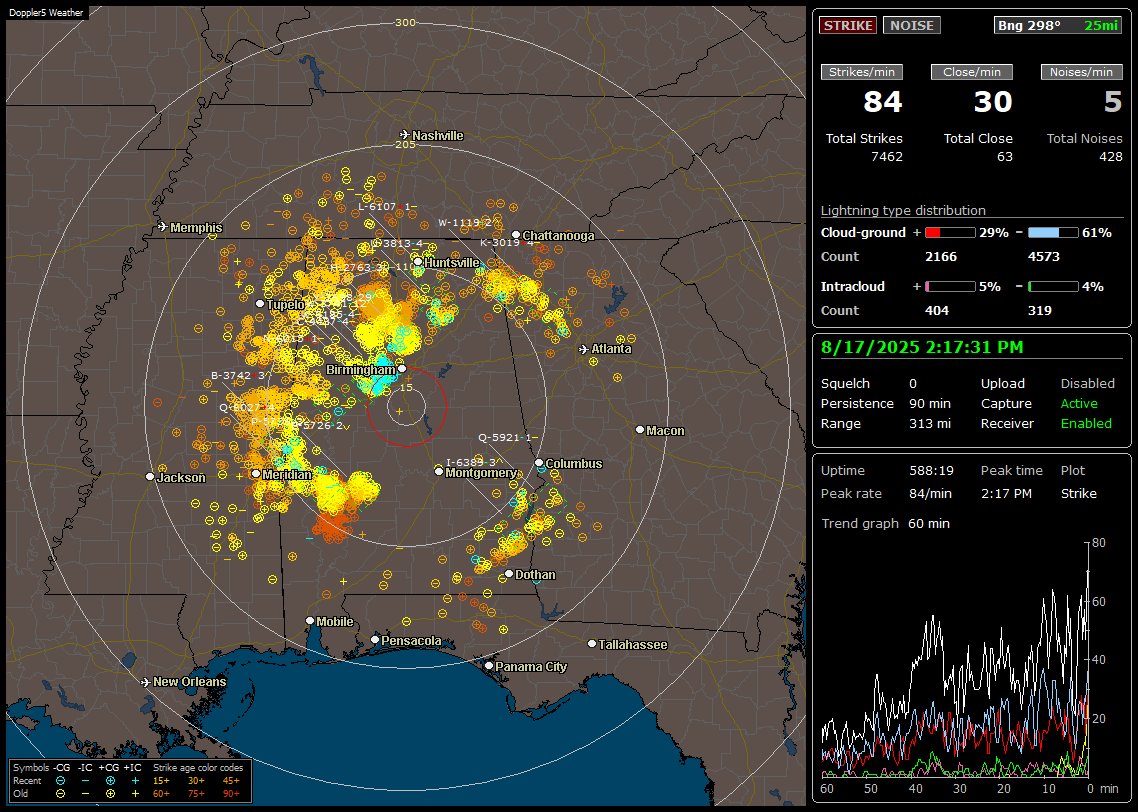Click the Recent +CG cyan legend symbol
Image resolution: width=1138 pixels, height=812 pixels.
coord(110,781)
